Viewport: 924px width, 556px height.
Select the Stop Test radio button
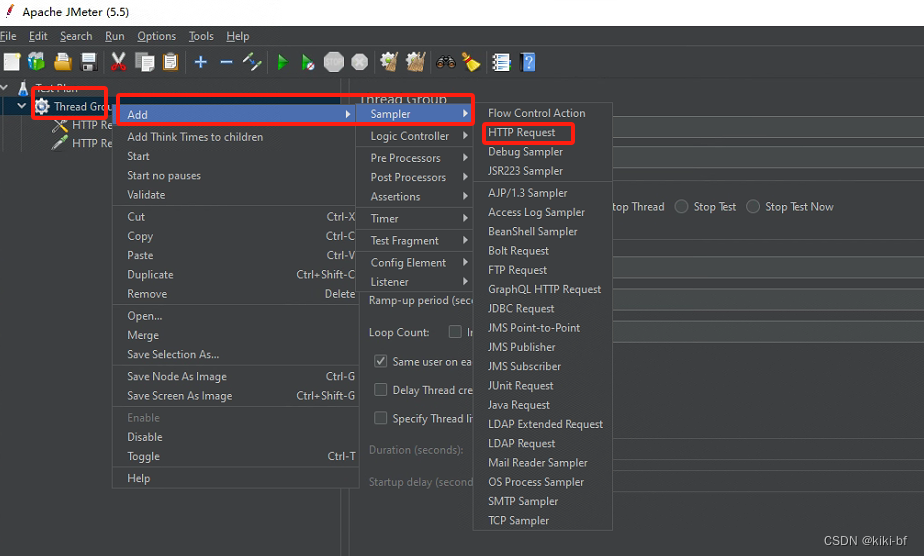(x=681, y=207)
